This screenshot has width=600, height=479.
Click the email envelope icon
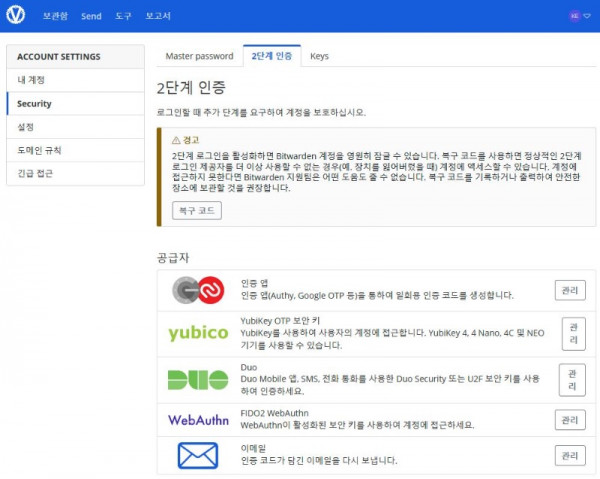click(x=197, y=456)
